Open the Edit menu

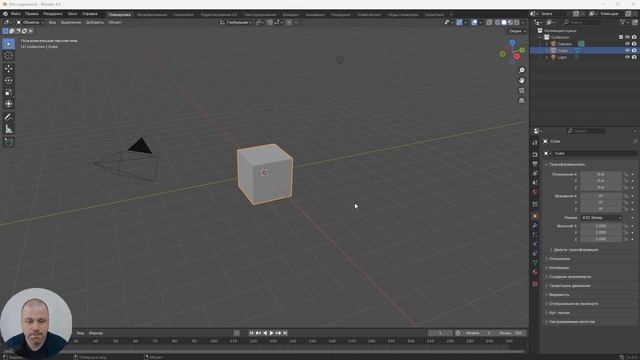pyautogui.click(x=31, y=14)
